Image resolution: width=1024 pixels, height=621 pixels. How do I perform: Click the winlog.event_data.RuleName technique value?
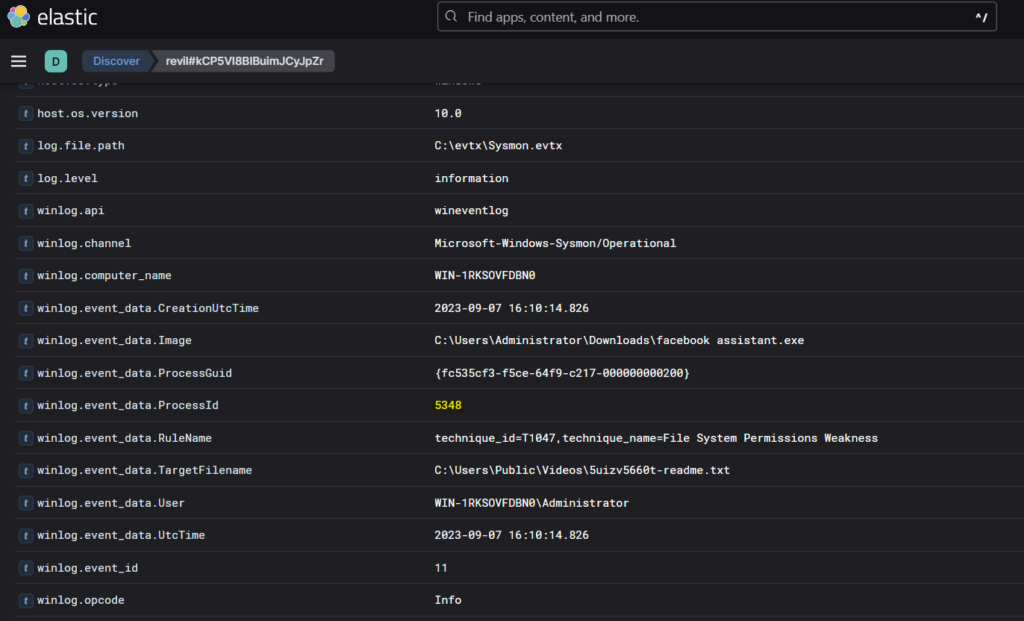[x=655, y=438]
